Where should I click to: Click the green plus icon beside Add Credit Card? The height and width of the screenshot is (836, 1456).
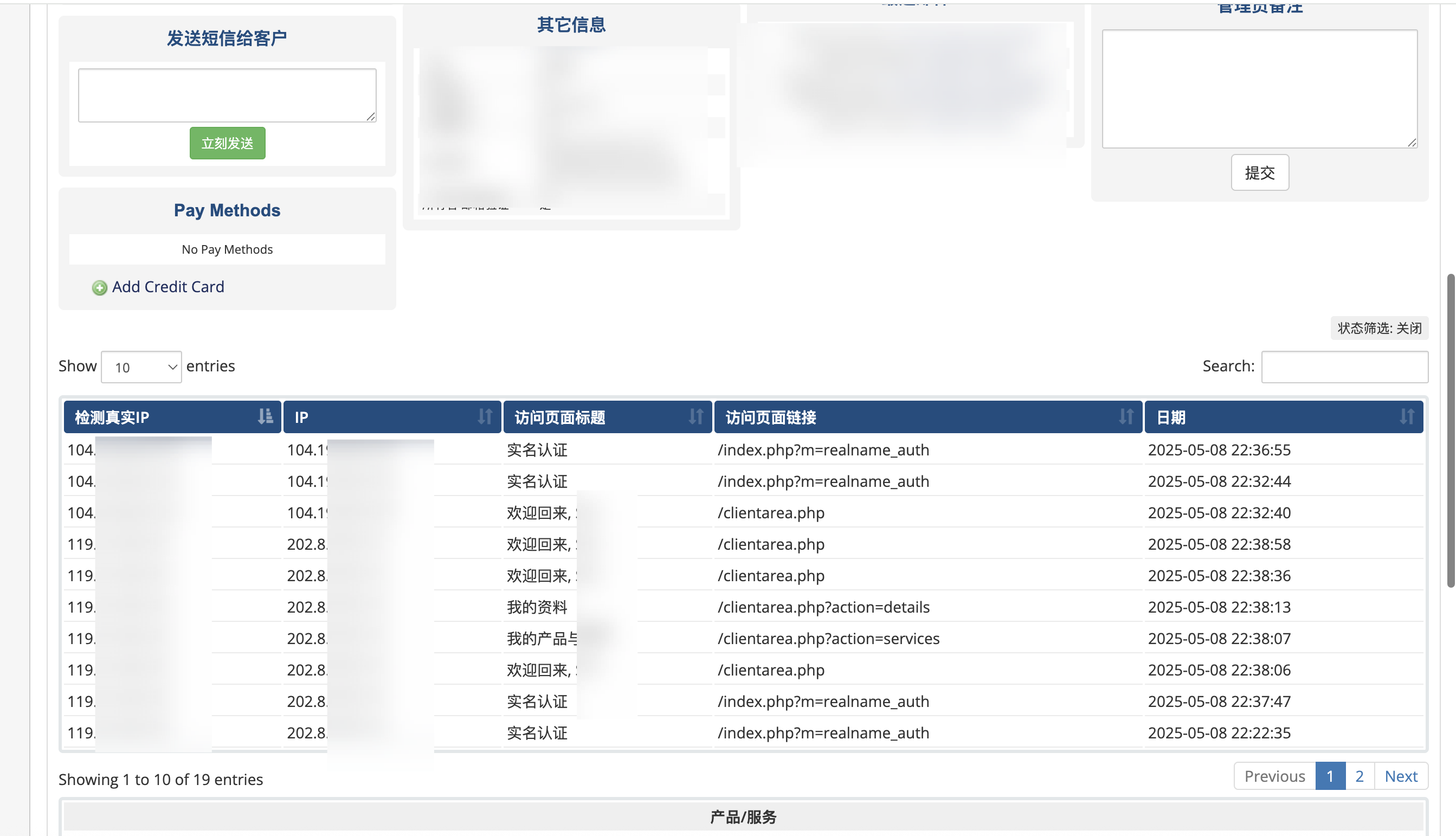[99, 287]
